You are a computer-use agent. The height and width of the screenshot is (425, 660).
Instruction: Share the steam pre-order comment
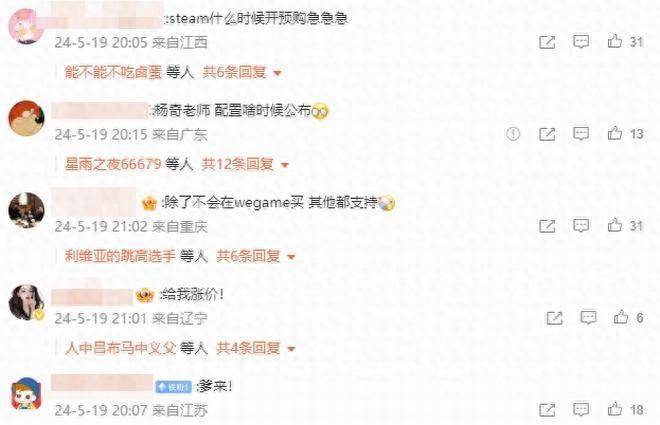(547, 42)
